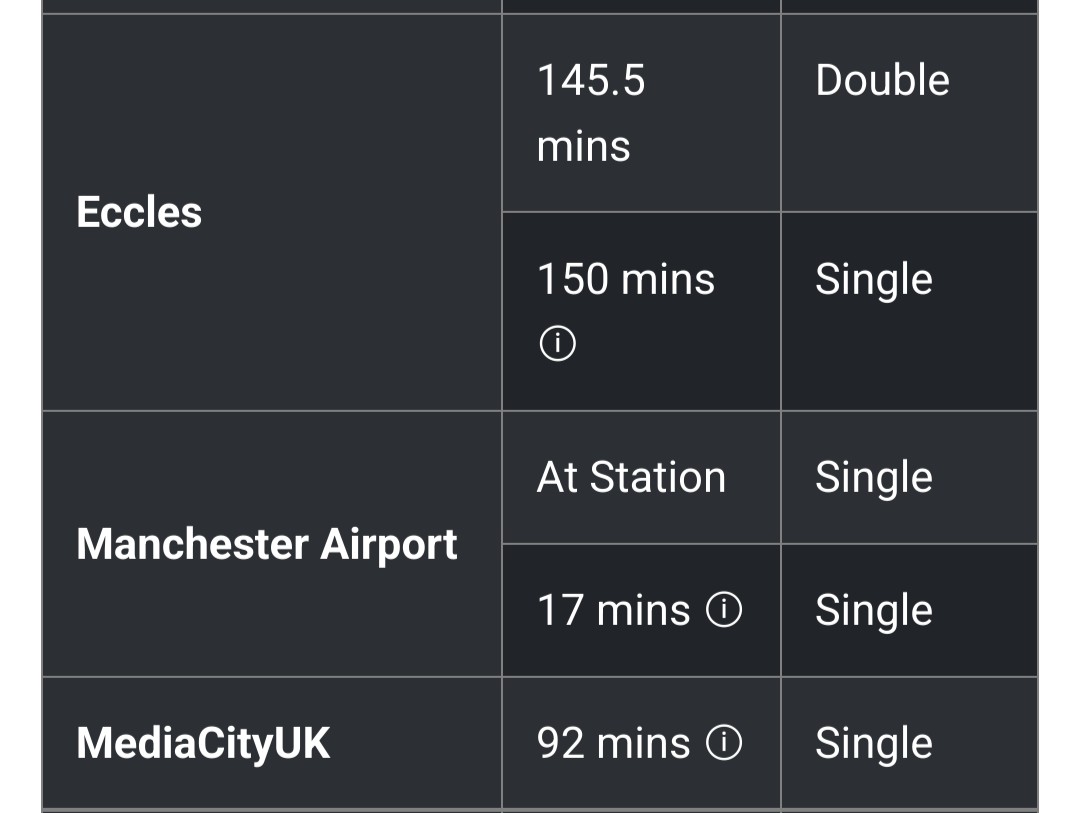
Task: Tap the info icon next to 92 mins
Action: coord(724,742)
